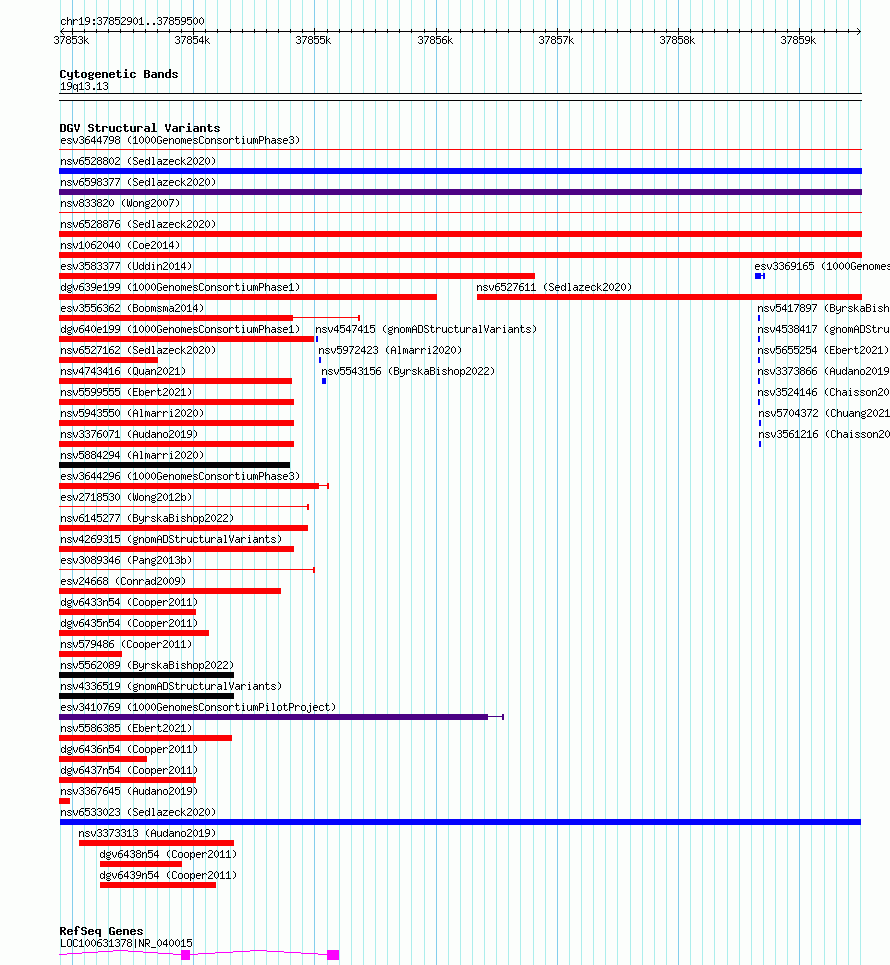The image size is (890, 965).
Task: Click the 37859k ruler tick label
Action: tap(798, 40)
